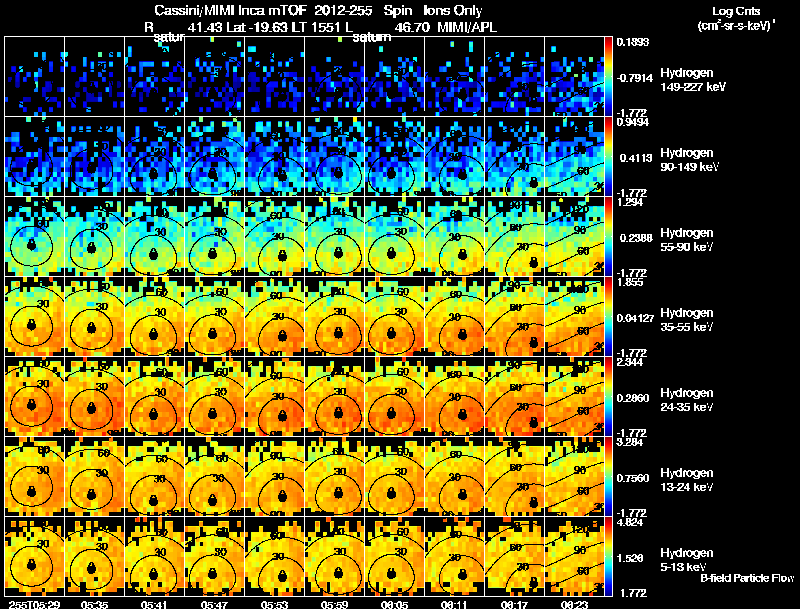Click the 06:23 time label
The width and height of the screenshot is (800, 609).
574,604
